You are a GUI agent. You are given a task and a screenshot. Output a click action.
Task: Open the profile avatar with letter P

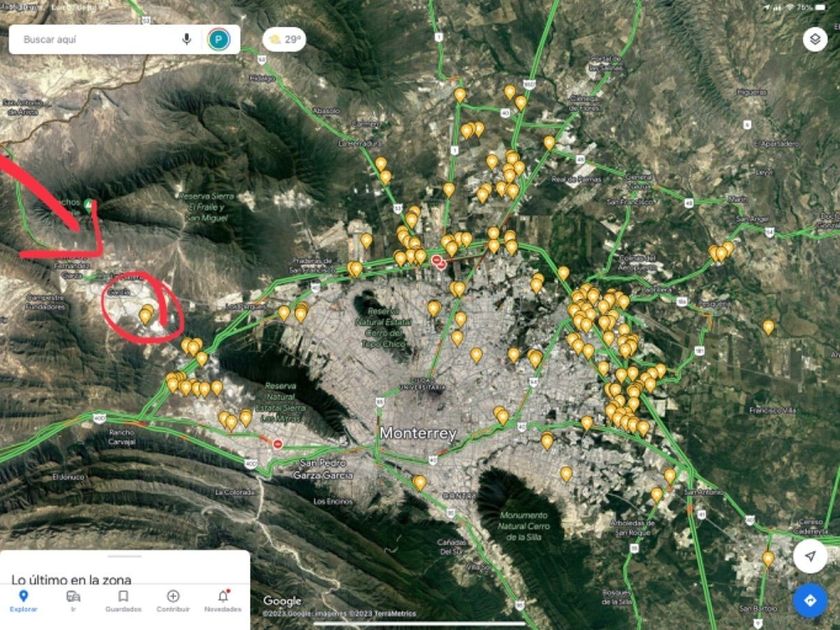tap(219, 40)
